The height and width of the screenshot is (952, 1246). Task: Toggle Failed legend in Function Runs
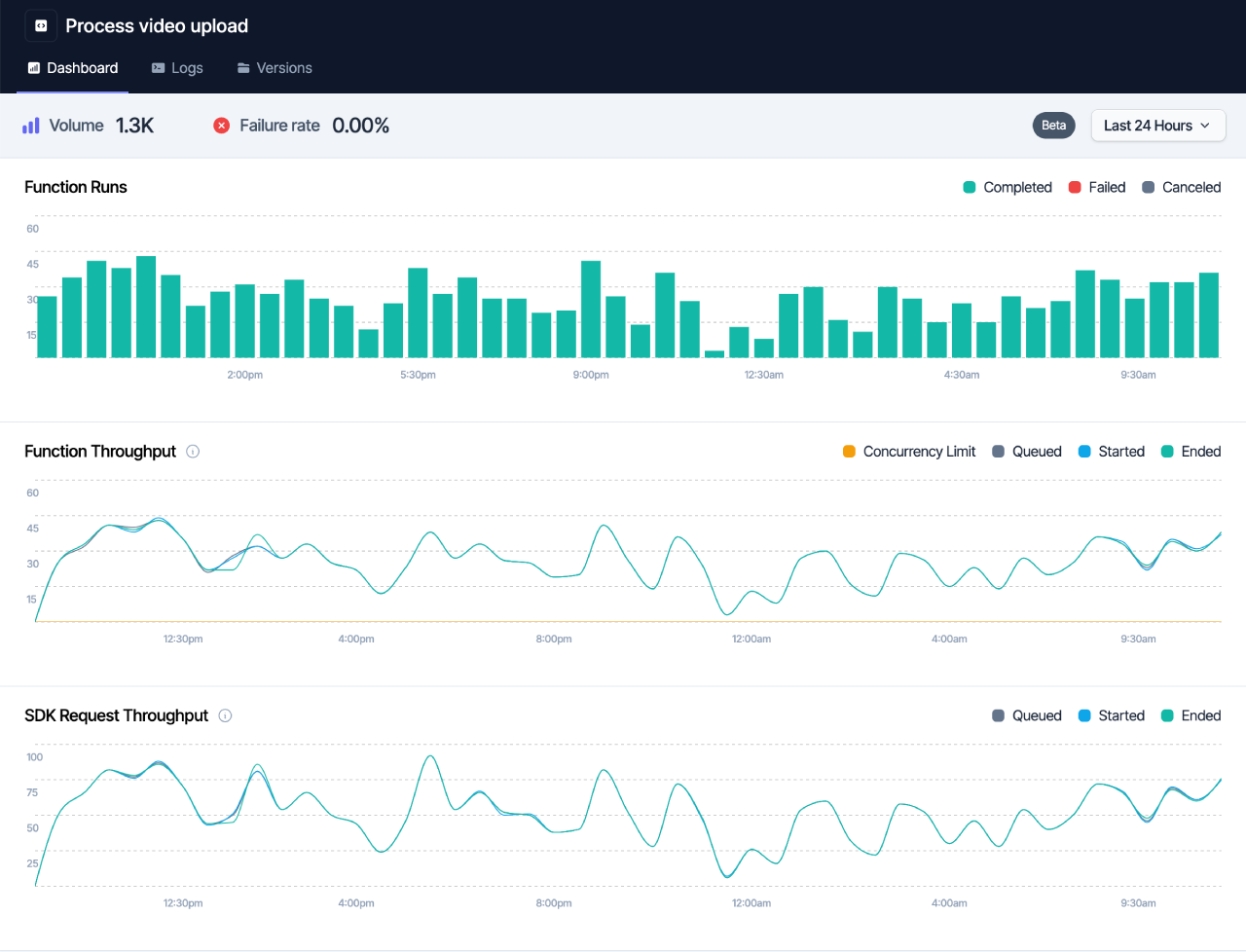(1097, 187)
